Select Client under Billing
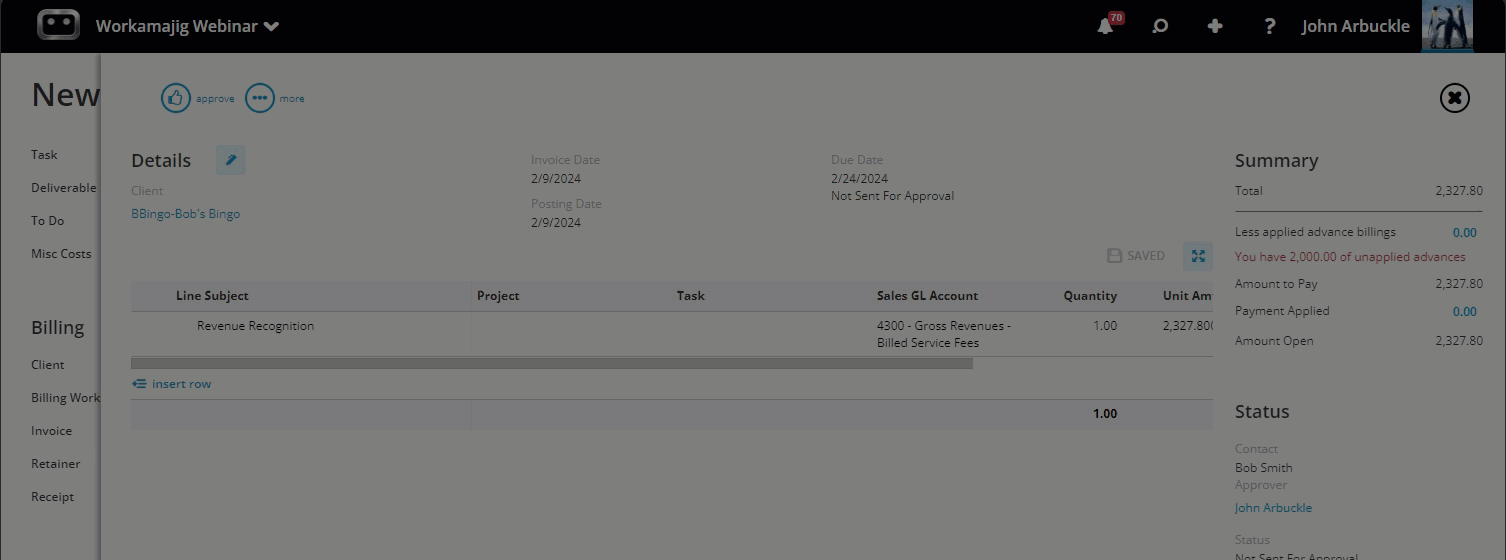Viewport: 1506px width, 560px height. 47,365
